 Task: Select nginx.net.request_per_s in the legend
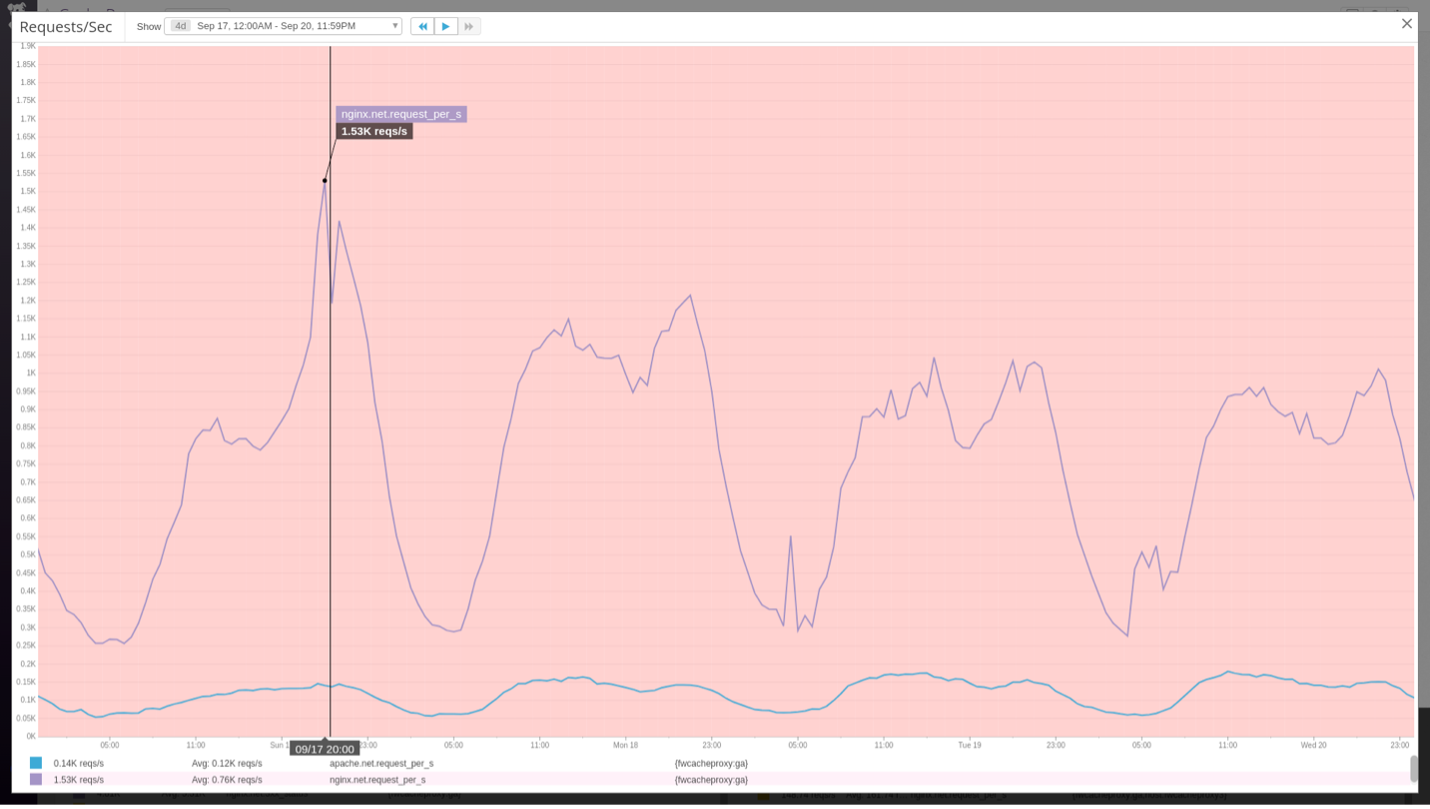point(377,779)
